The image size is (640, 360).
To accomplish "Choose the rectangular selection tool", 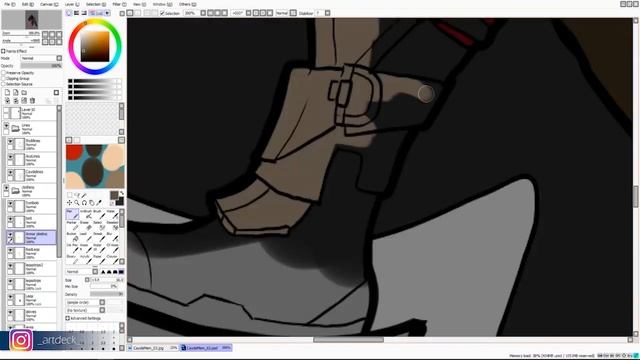I will (x=69, y=195).
